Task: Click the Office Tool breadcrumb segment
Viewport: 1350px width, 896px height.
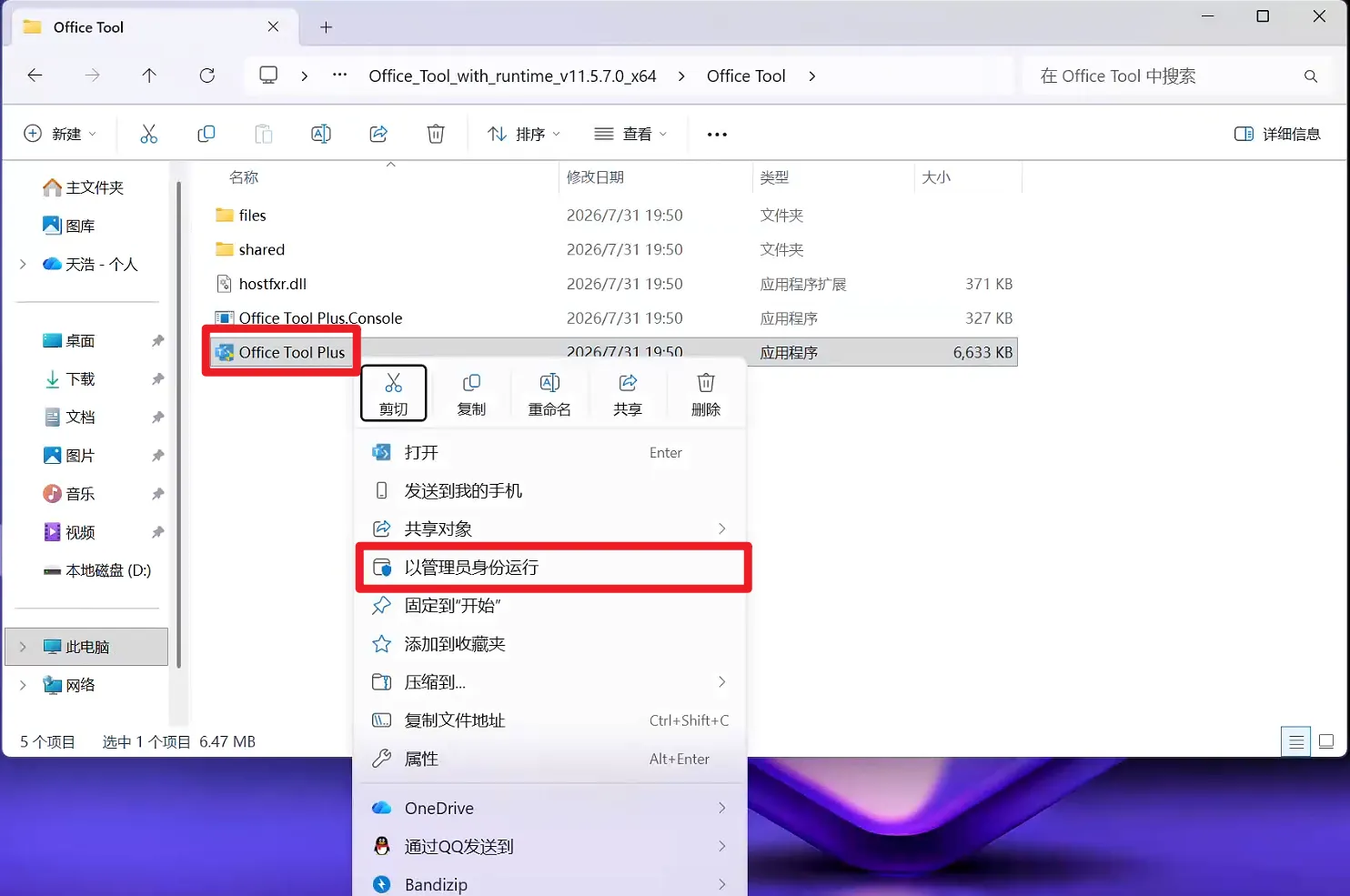Action: point(746,76)
